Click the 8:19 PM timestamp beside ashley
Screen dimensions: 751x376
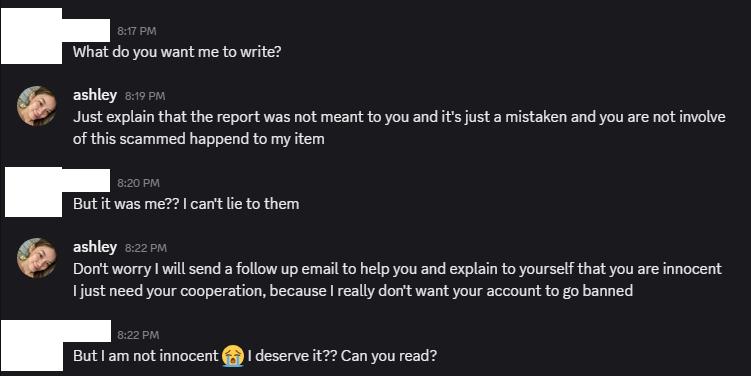click(145, 96)
